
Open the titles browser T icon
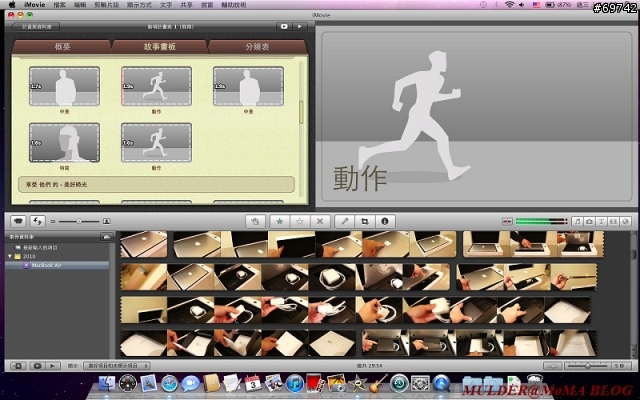click(601, 221)
